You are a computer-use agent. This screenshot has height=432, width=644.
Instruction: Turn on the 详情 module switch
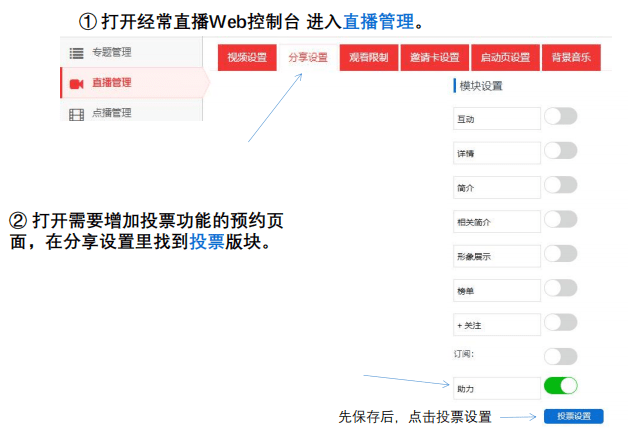tap(560, 151)
